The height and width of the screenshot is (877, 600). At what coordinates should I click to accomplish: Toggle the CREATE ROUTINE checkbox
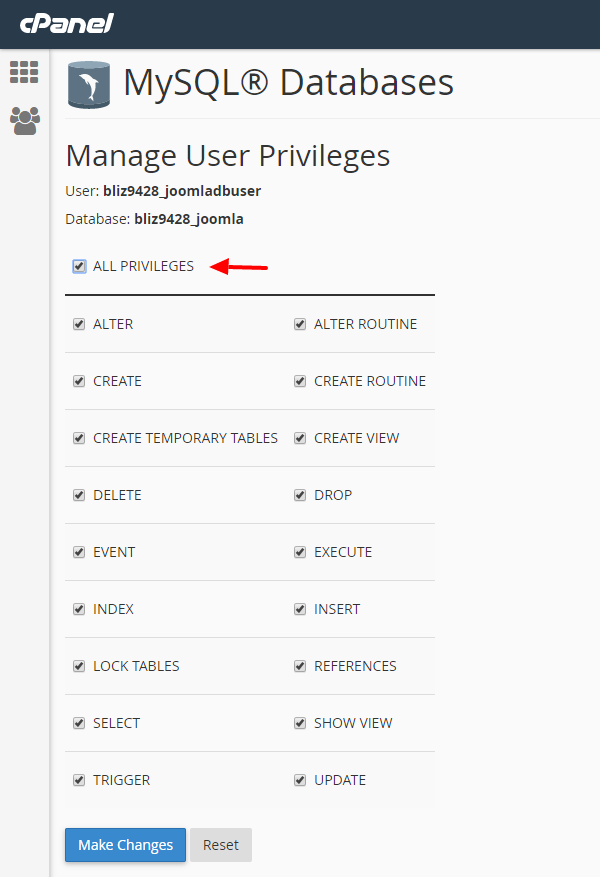click(300, 381)
